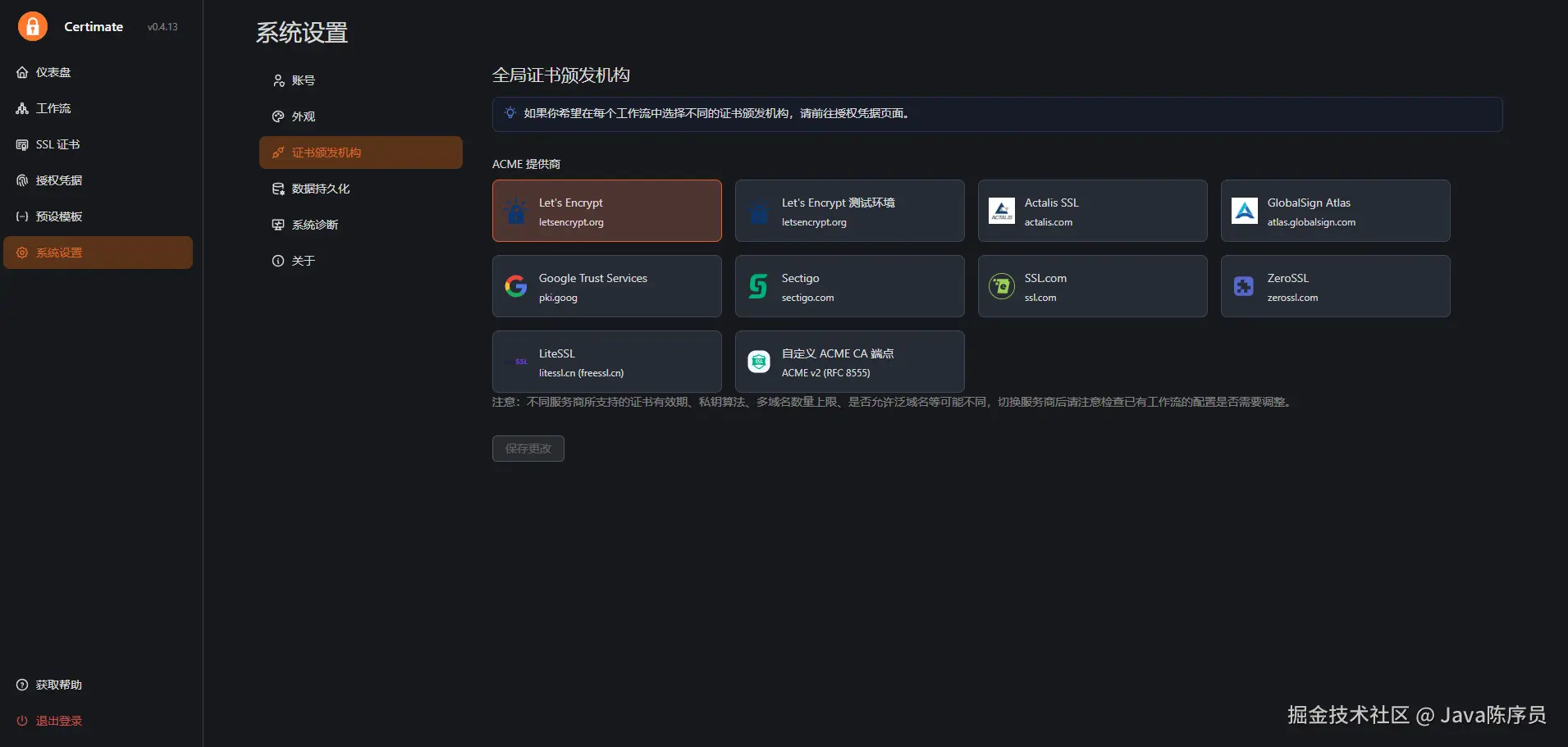The height and width of the screenshot is (747, 1568).
Task: Go to 工作流 page
Action: [x=98, y=108]
